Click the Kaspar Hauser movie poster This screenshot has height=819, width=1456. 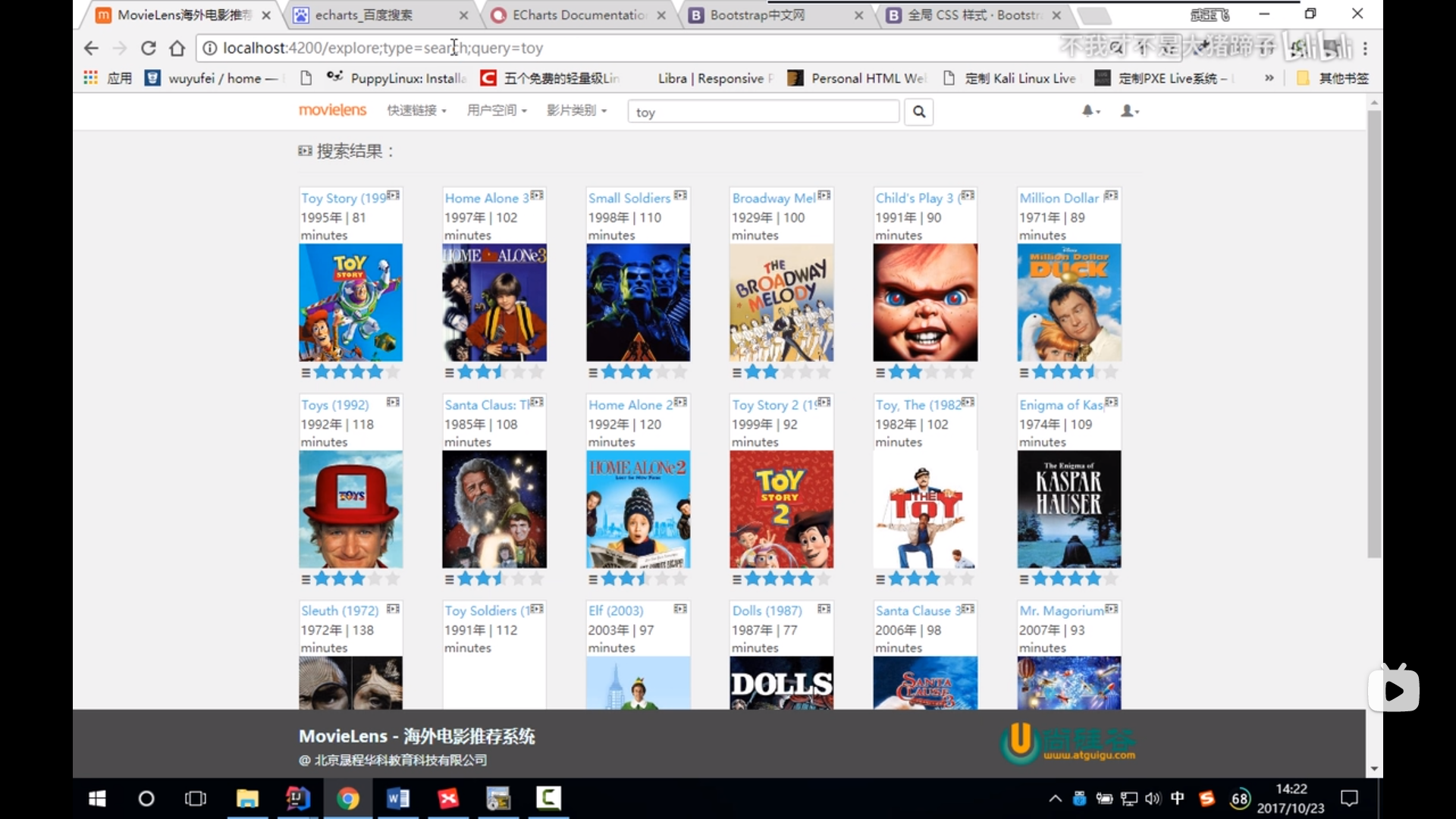pos(1068,509)
